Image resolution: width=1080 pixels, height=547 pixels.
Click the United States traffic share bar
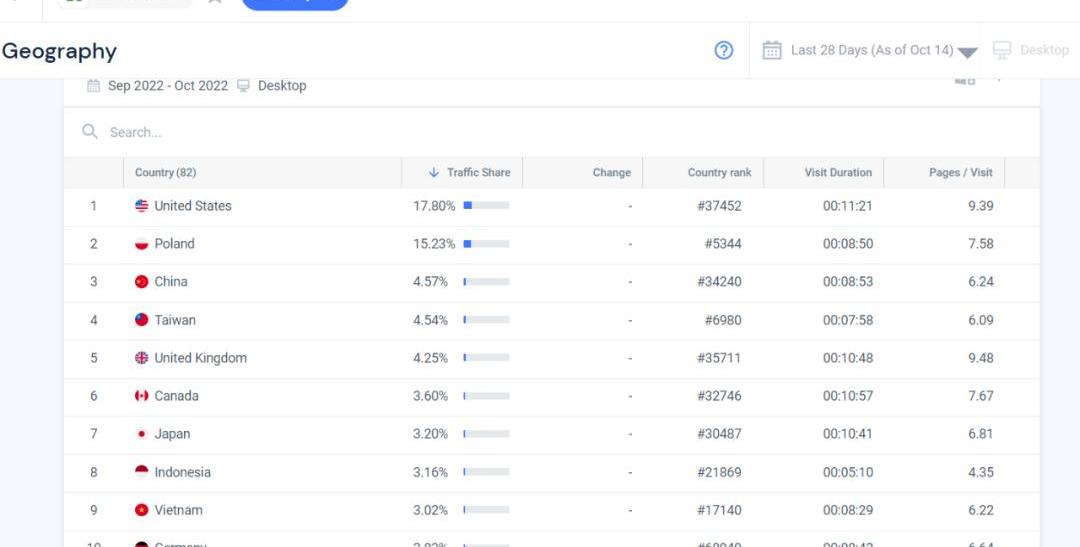(486, 206)
